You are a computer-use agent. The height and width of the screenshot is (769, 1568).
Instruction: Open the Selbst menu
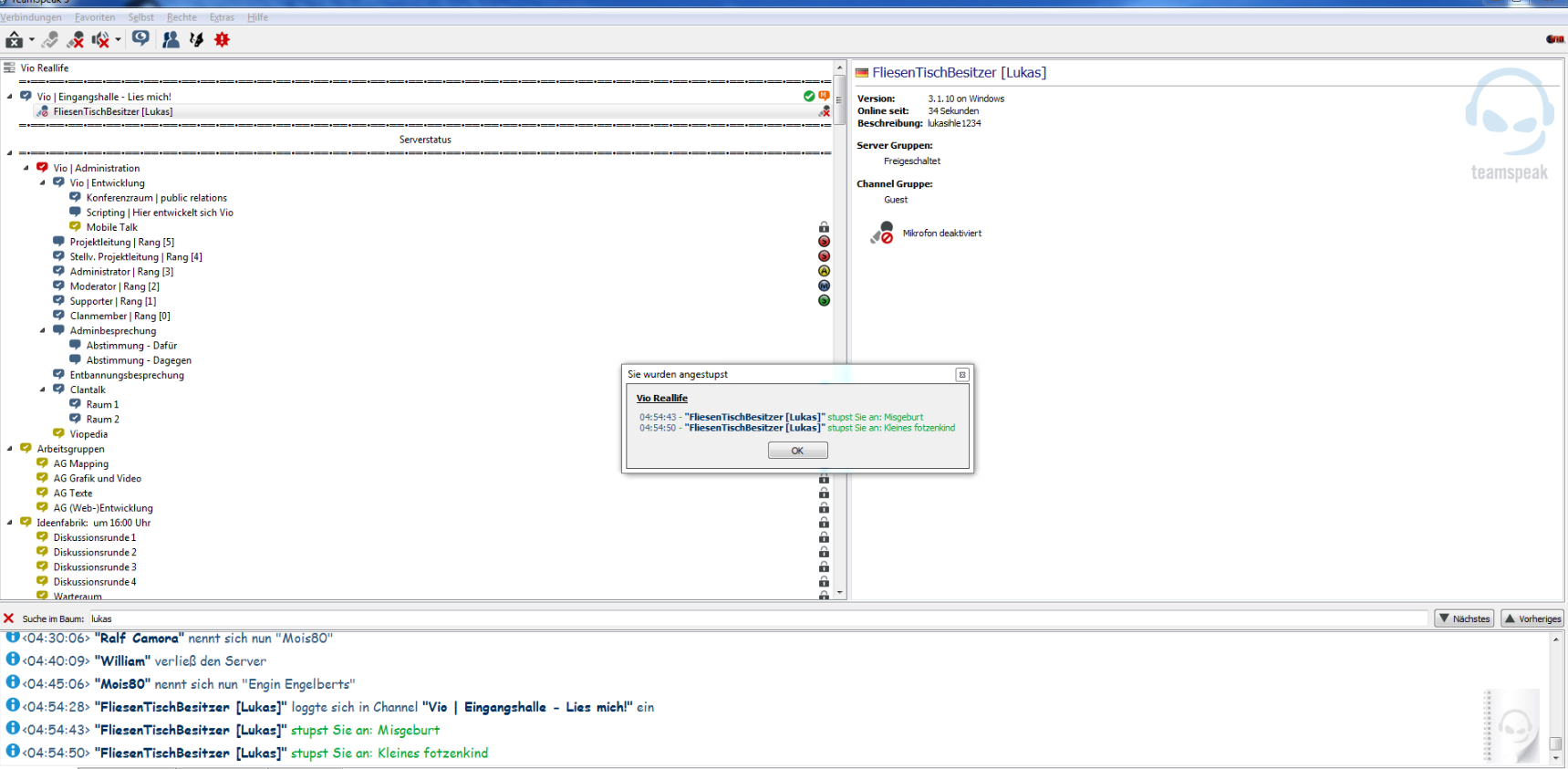[140, 17]
